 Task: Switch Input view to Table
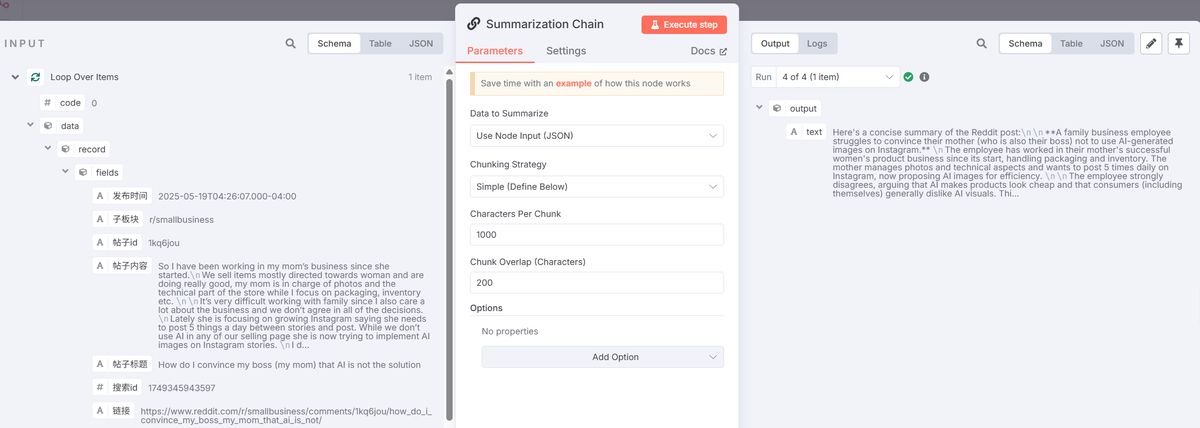point(380,44)
